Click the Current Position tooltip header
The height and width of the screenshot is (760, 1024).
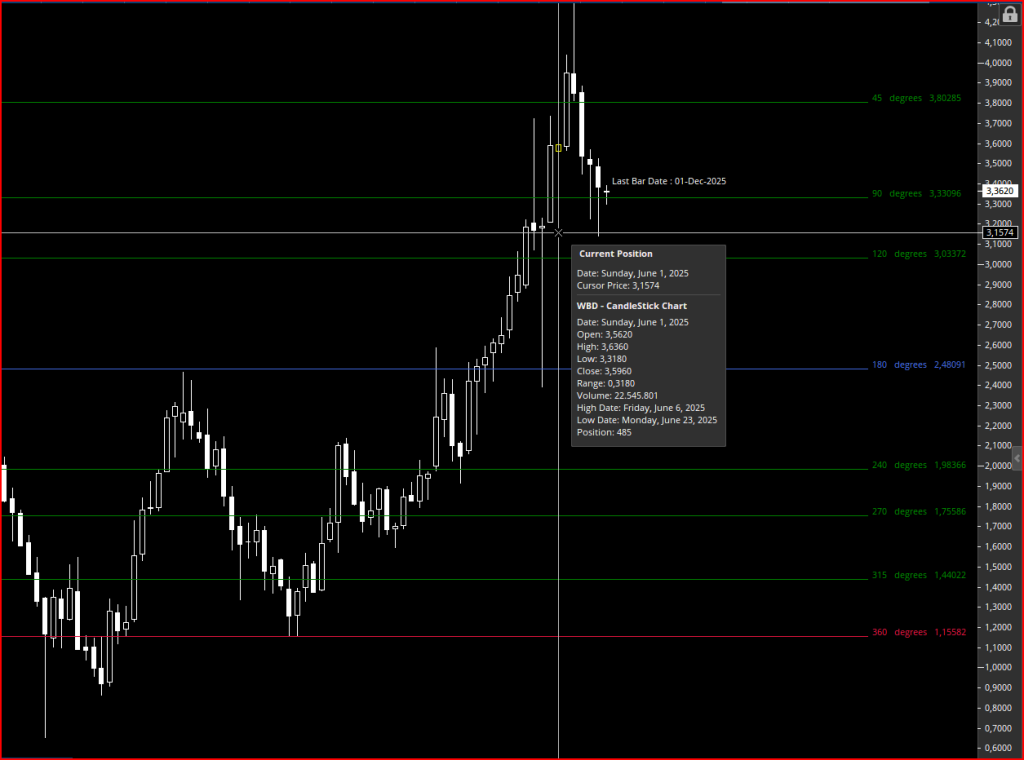pos(615,253)
